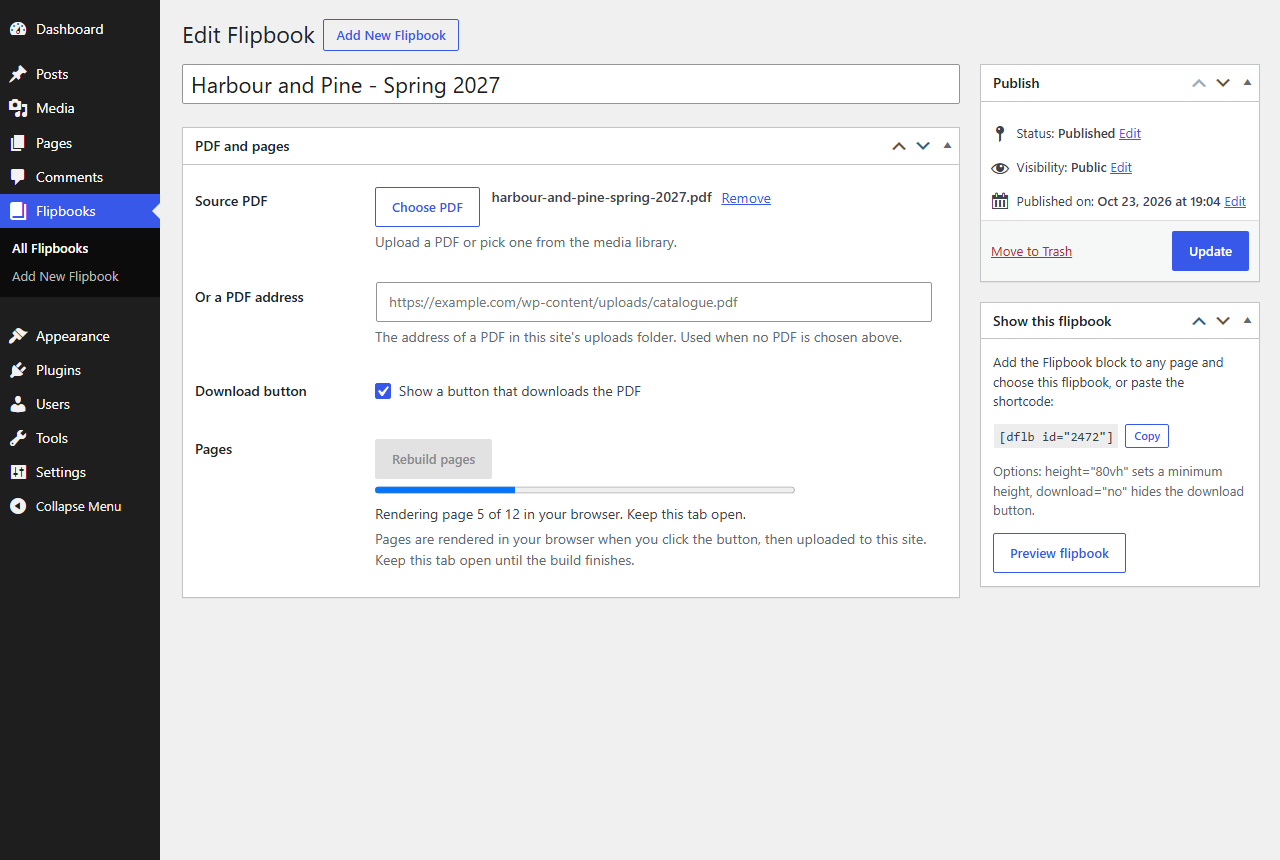This screenshot has width=1280, height=860.
Task: Collapse the Publish panel
Action: pyautogui.click(x=1247, y=82)
